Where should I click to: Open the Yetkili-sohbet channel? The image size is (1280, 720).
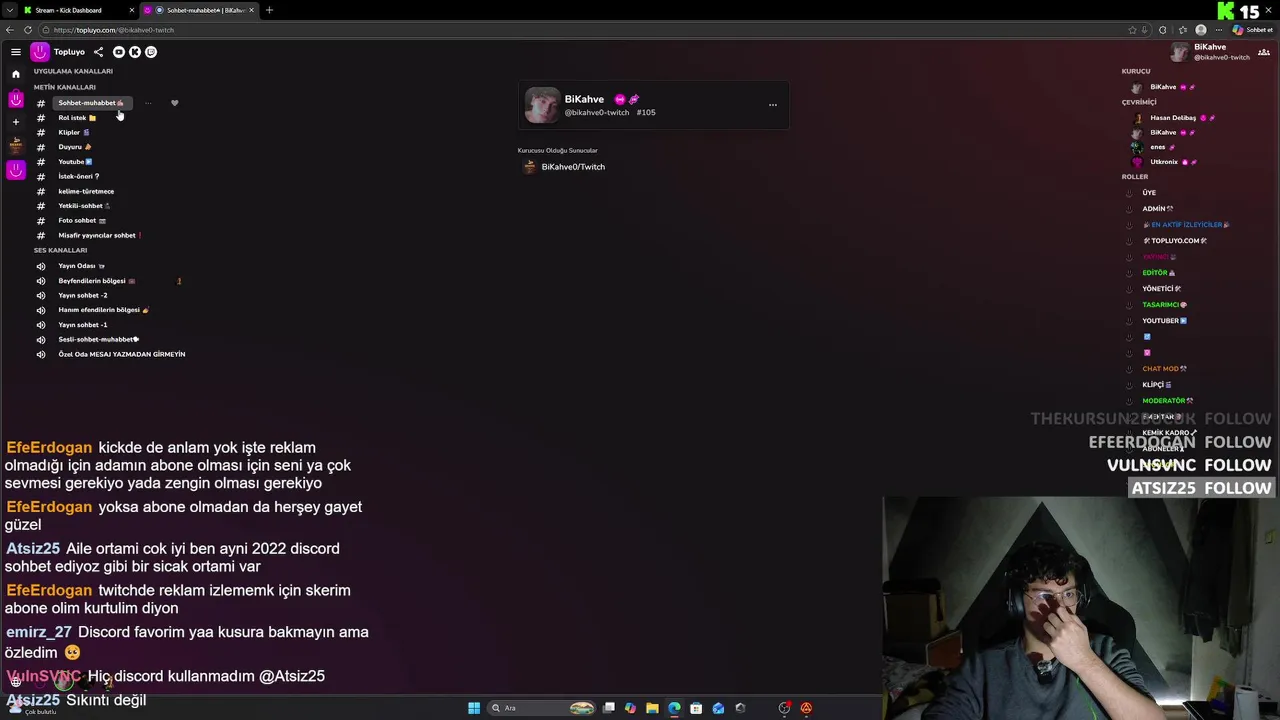point(84,206)
